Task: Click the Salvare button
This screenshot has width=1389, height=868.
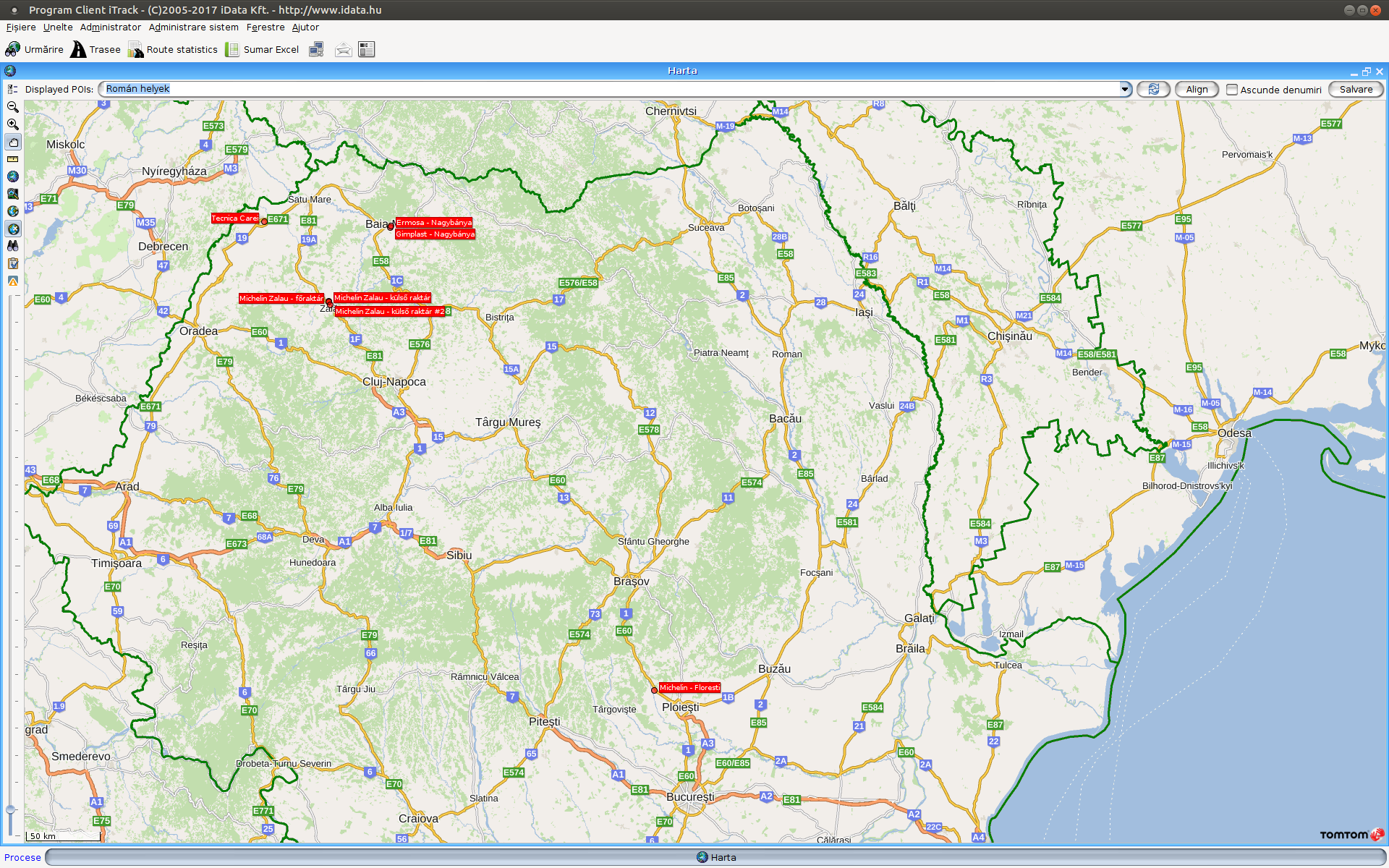Action: 1355,90
